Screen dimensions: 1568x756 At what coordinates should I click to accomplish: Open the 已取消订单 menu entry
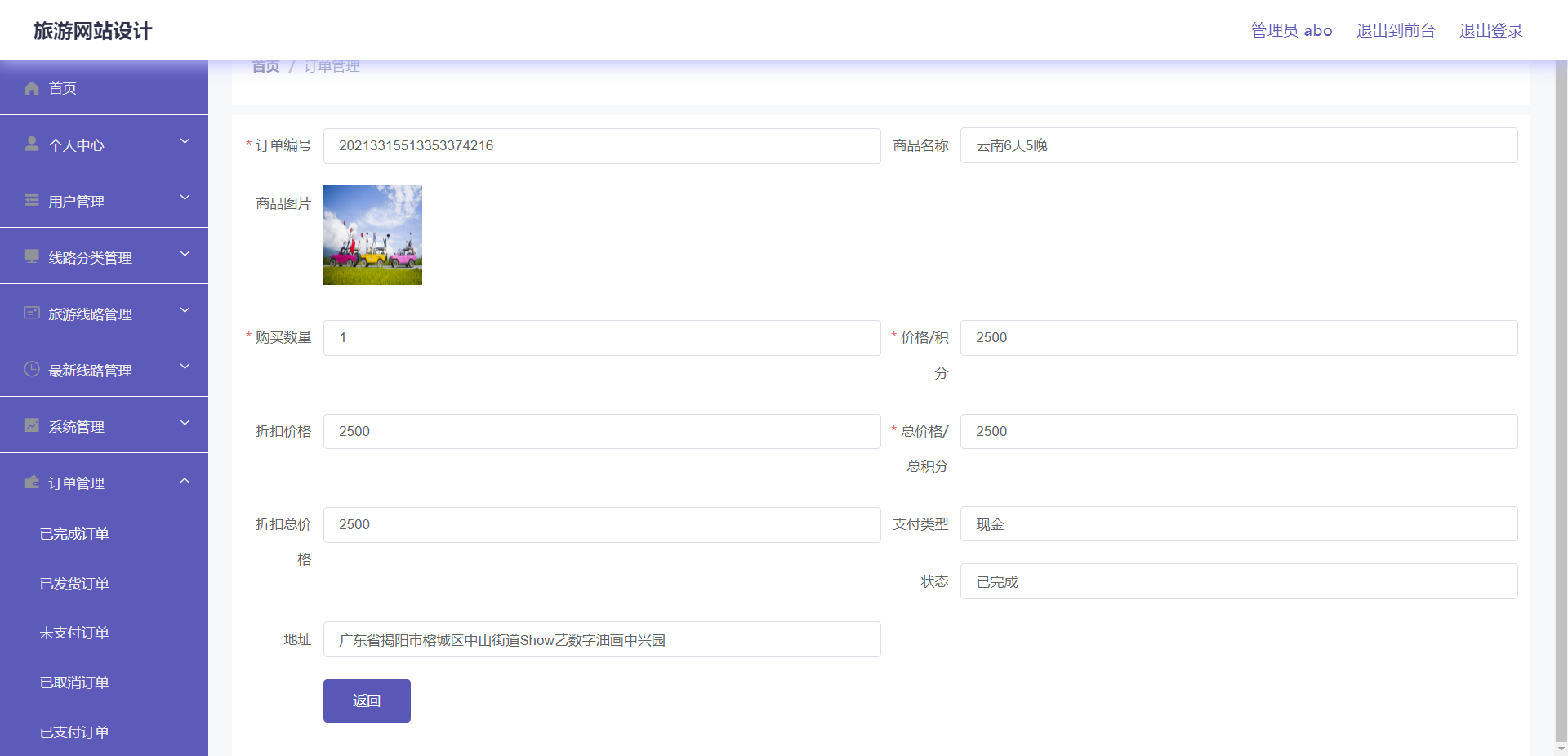click(x=74, y=683)
